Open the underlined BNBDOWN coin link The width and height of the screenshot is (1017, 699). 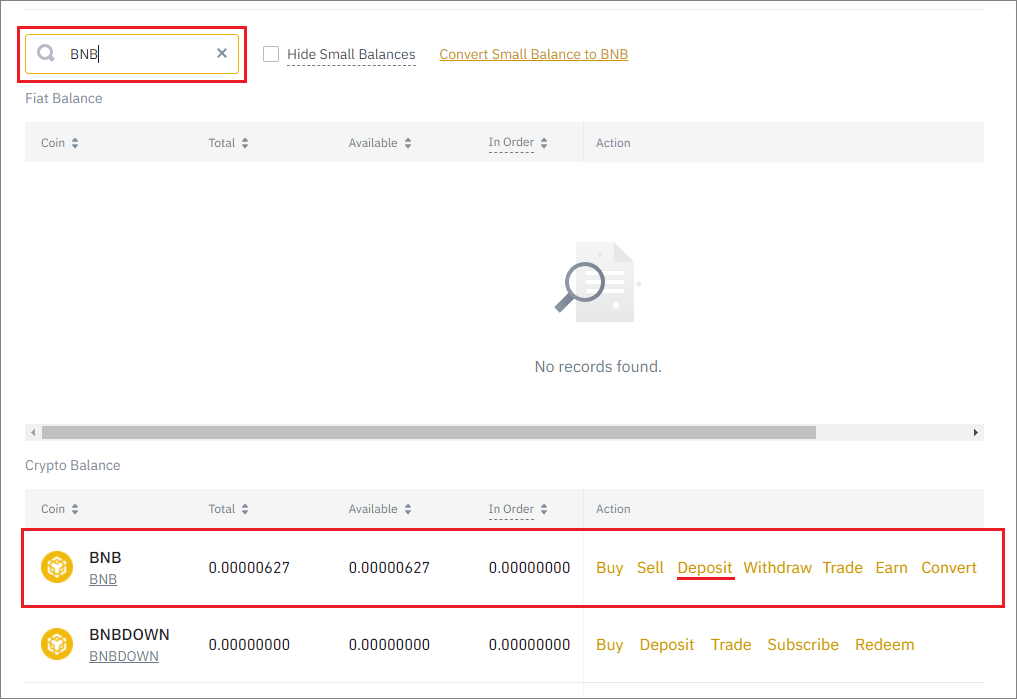(x=124, y=656)
